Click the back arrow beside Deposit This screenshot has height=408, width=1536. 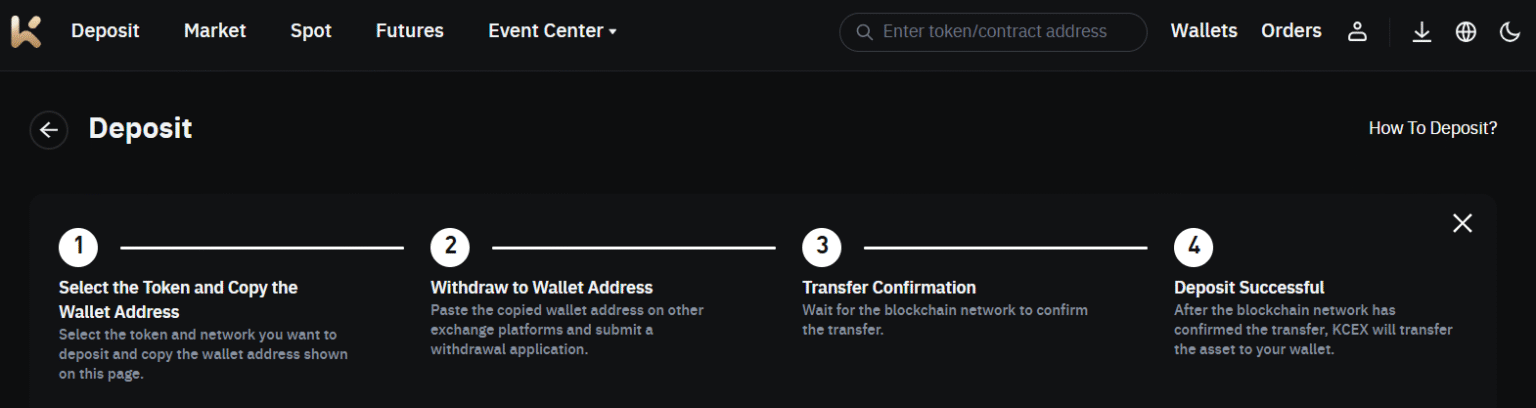pos(48,130)
